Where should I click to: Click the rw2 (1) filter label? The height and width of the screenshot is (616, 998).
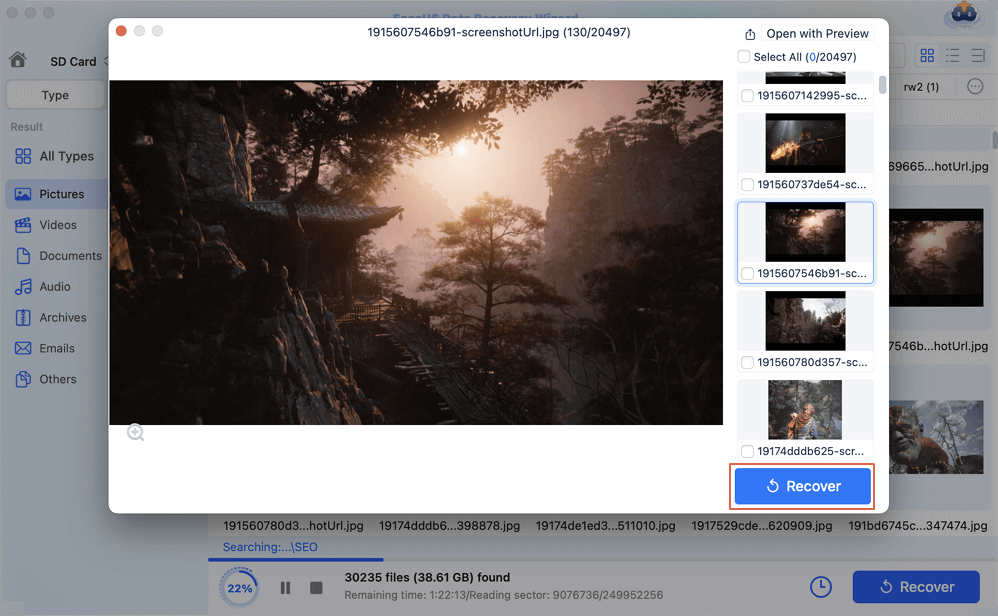(921, 87)
